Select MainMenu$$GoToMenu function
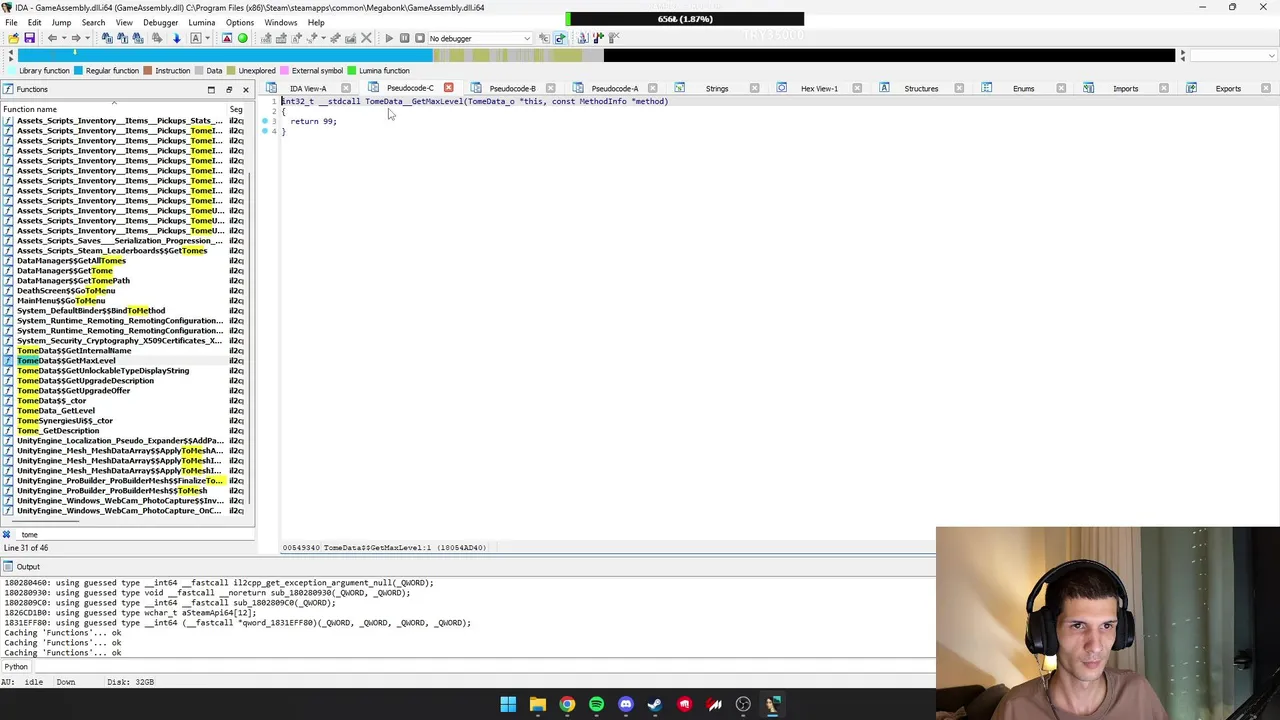 61,300
